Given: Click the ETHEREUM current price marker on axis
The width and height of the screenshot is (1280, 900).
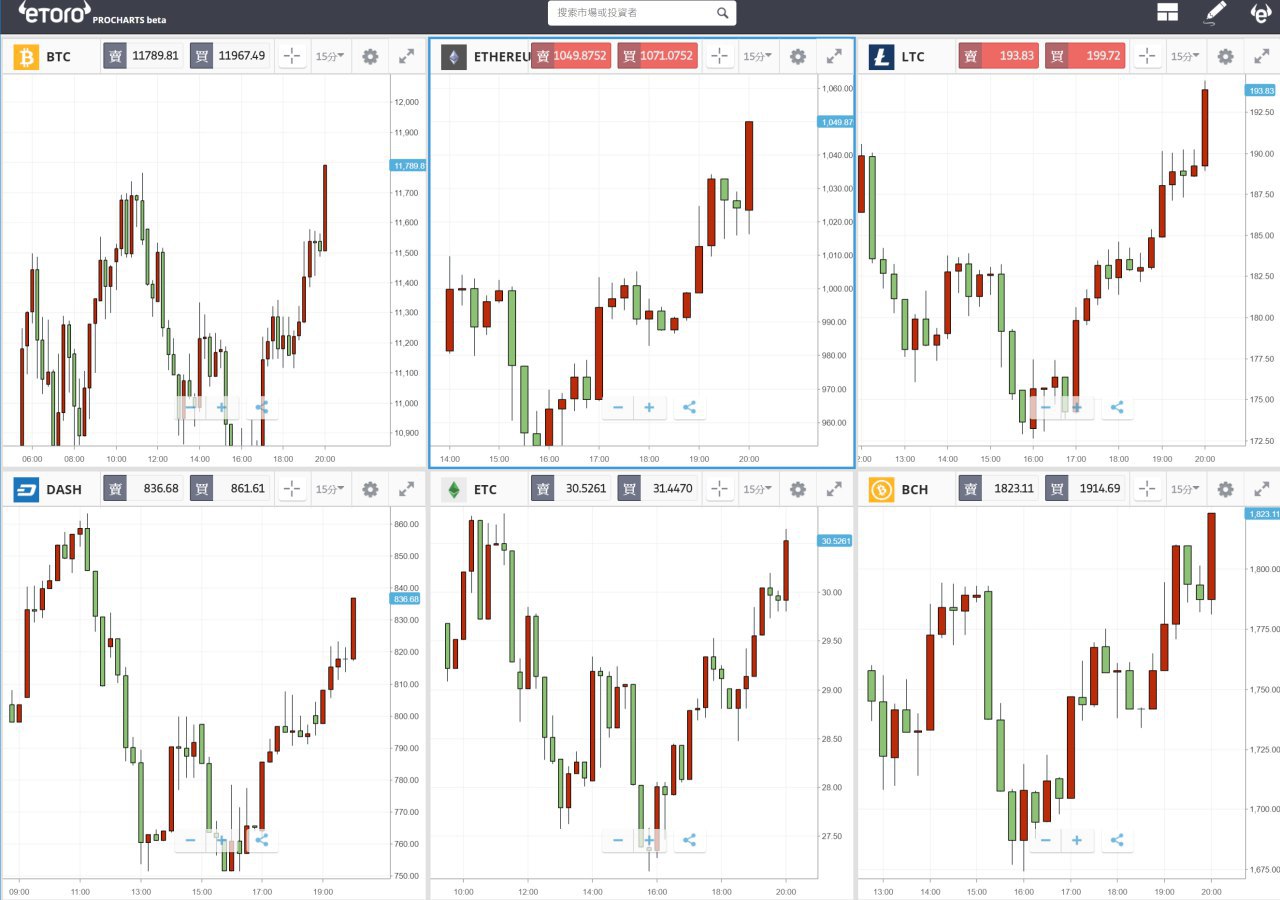Looking at the screenshot, I should (x=836, y=122).
